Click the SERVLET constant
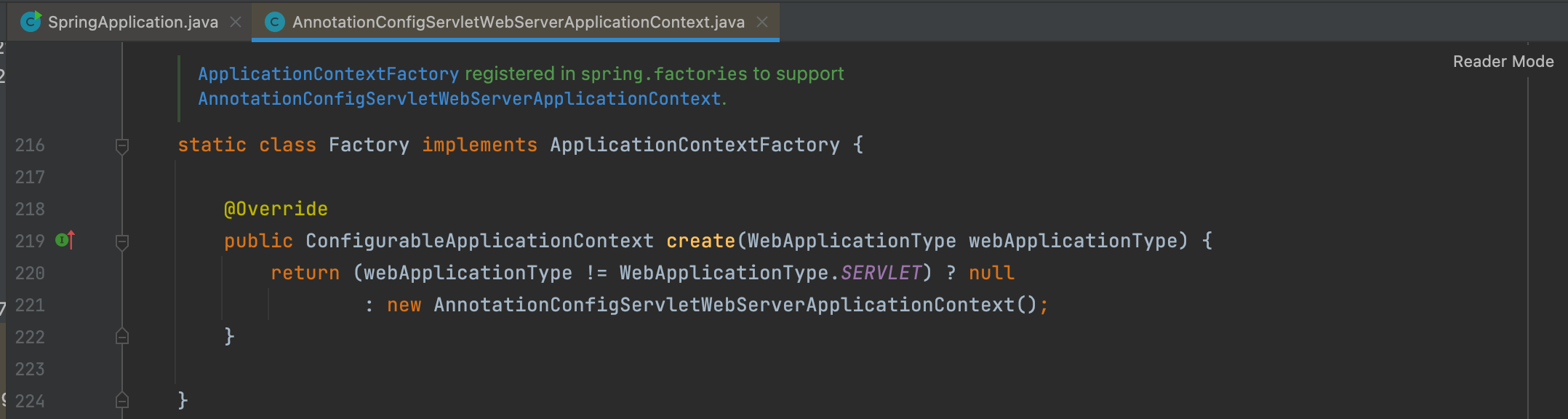 click(881, 273)
